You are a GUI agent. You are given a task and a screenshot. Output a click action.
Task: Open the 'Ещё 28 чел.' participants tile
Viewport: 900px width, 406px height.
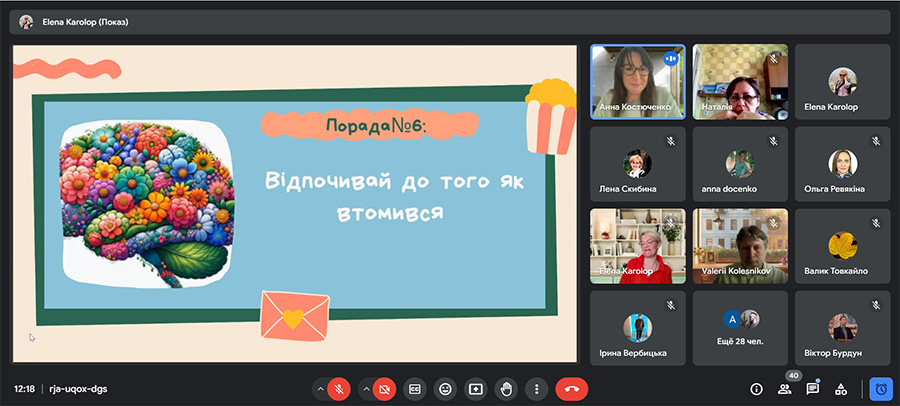click(x=740, y=327)
